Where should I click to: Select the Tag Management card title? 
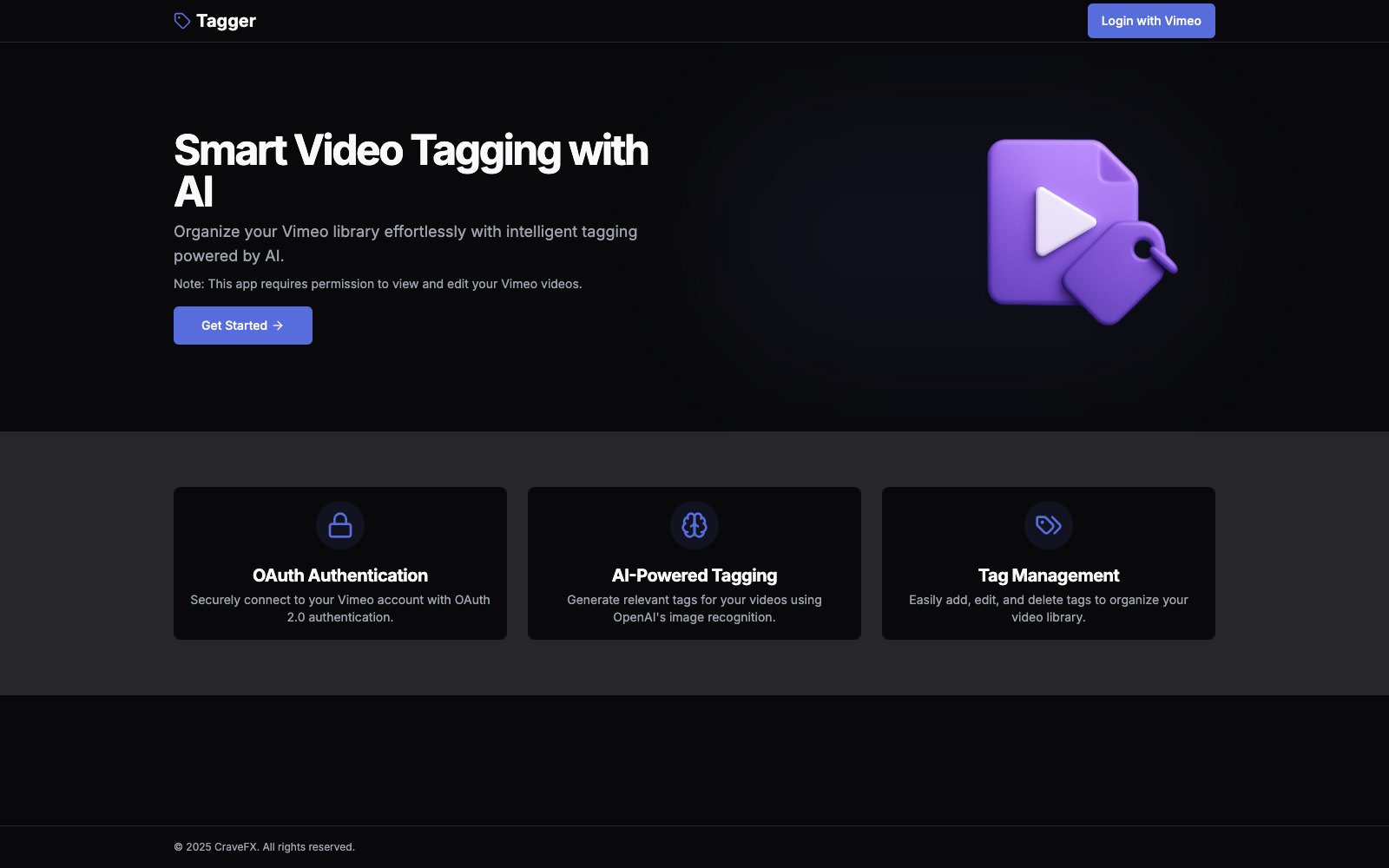[1049, 575]
